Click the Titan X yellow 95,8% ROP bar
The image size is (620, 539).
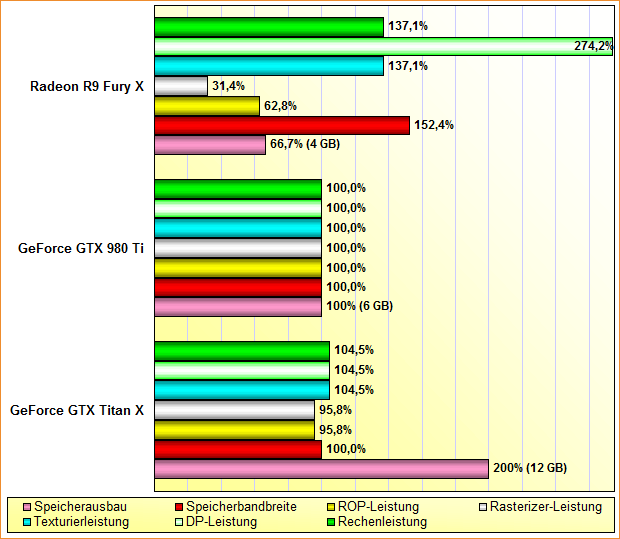pyautogui.click(x=234, y=430)
